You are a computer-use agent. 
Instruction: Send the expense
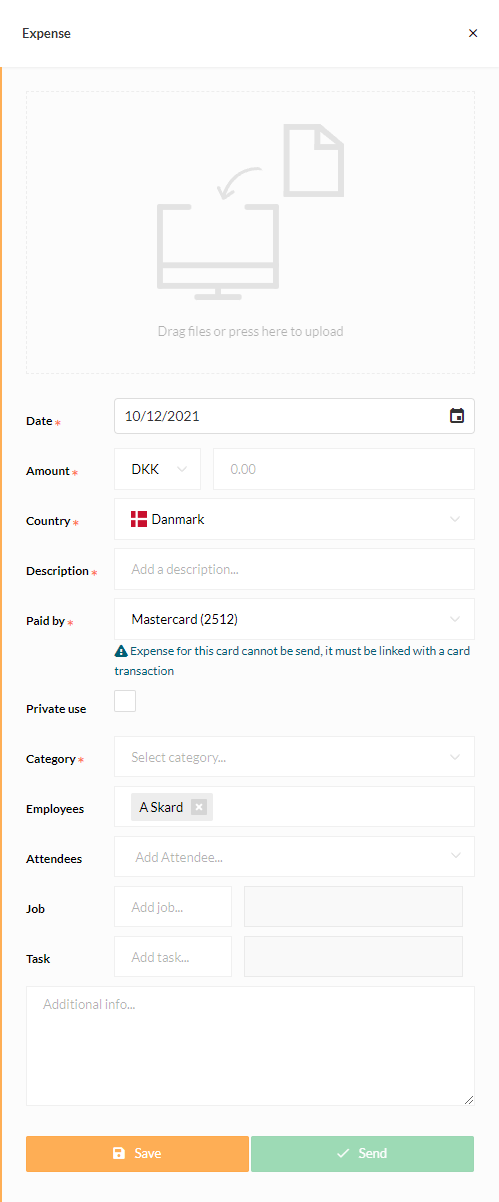coord(362,1153)
